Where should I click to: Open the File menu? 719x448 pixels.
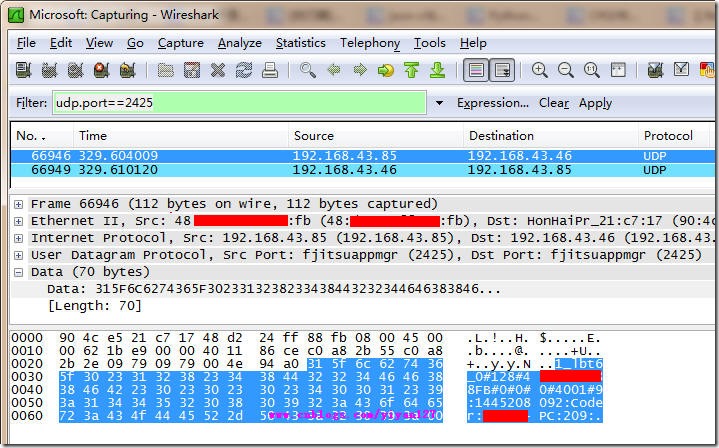tap(26, 43)
